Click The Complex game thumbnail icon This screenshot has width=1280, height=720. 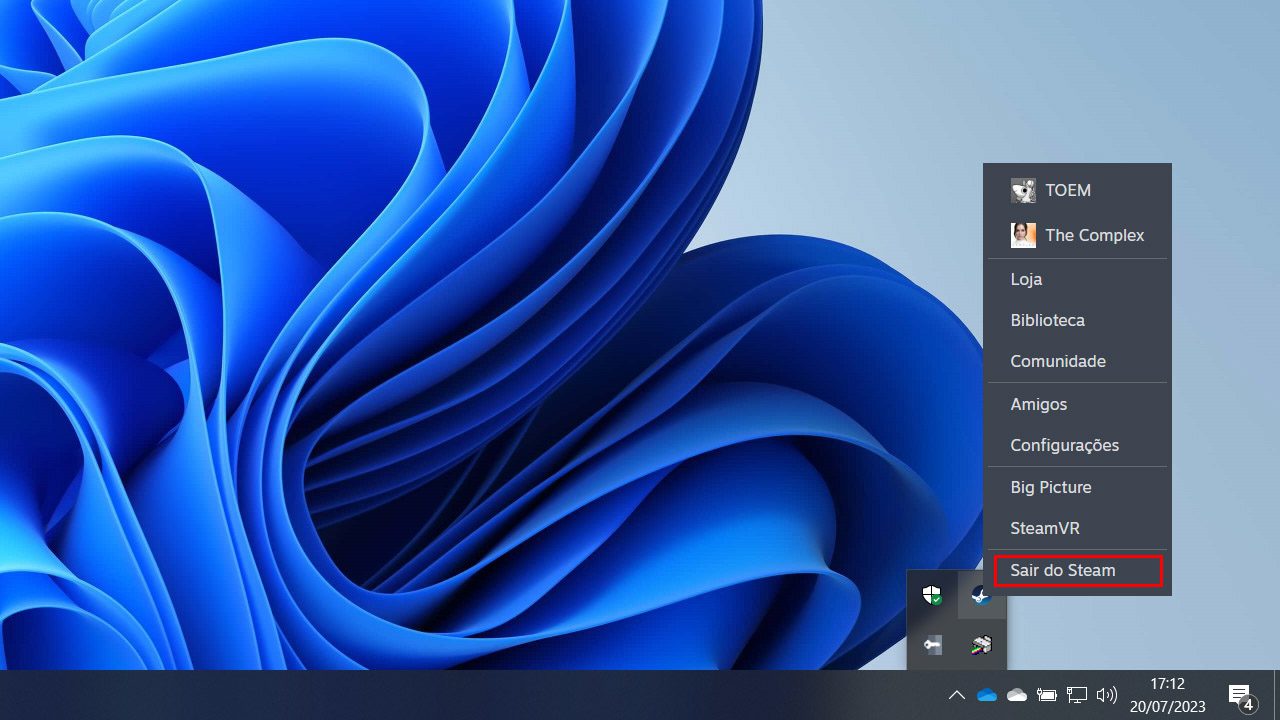[x=1023, y=235]
